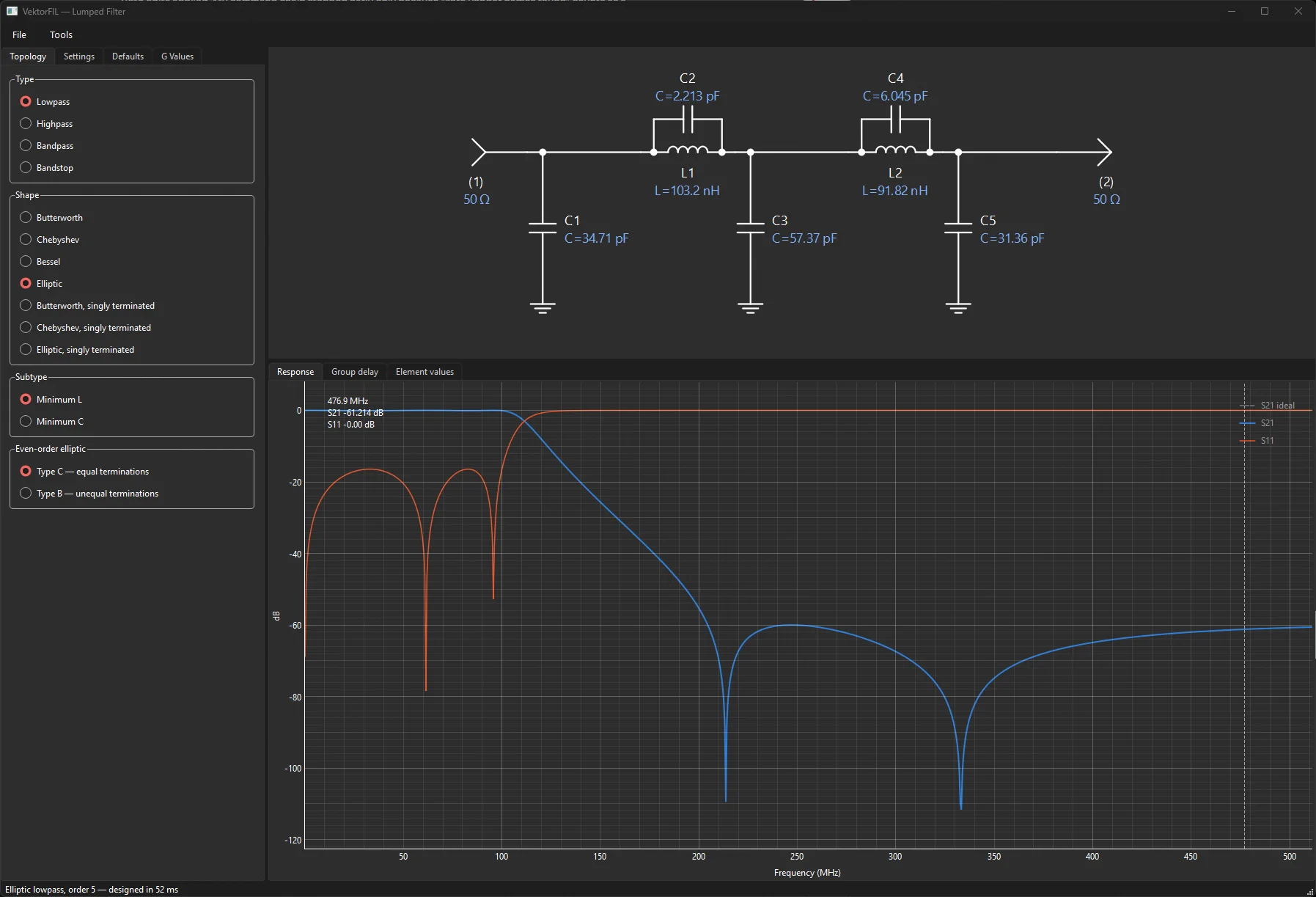Select the Bandpass filter type

pos(47,146)
